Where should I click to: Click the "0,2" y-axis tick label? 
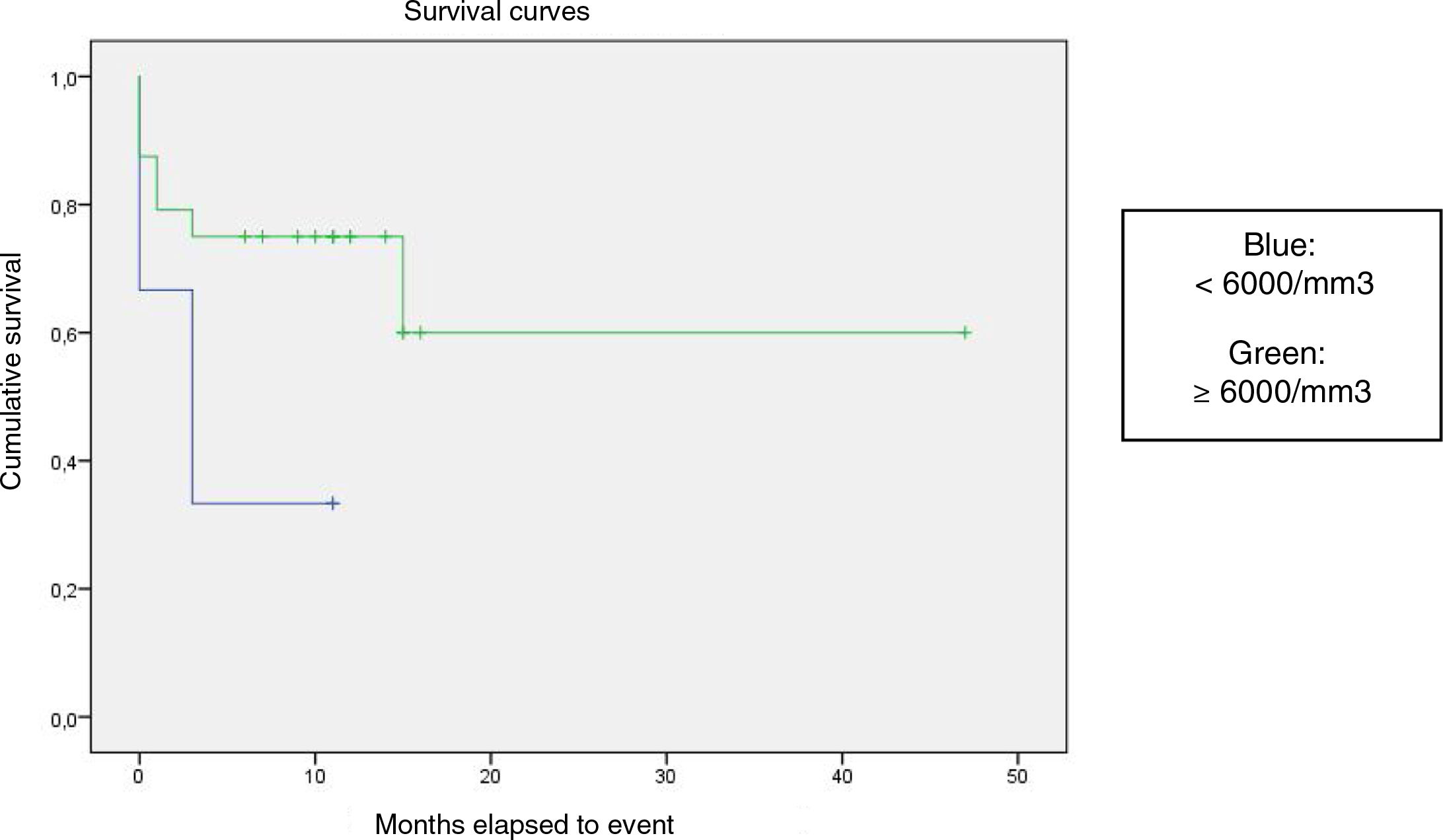(x=63, y=590)
